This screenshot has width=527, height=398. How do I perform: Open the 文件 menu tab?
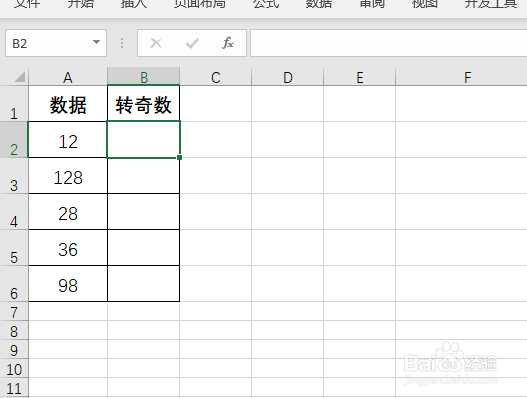click(x=27, y=4)
